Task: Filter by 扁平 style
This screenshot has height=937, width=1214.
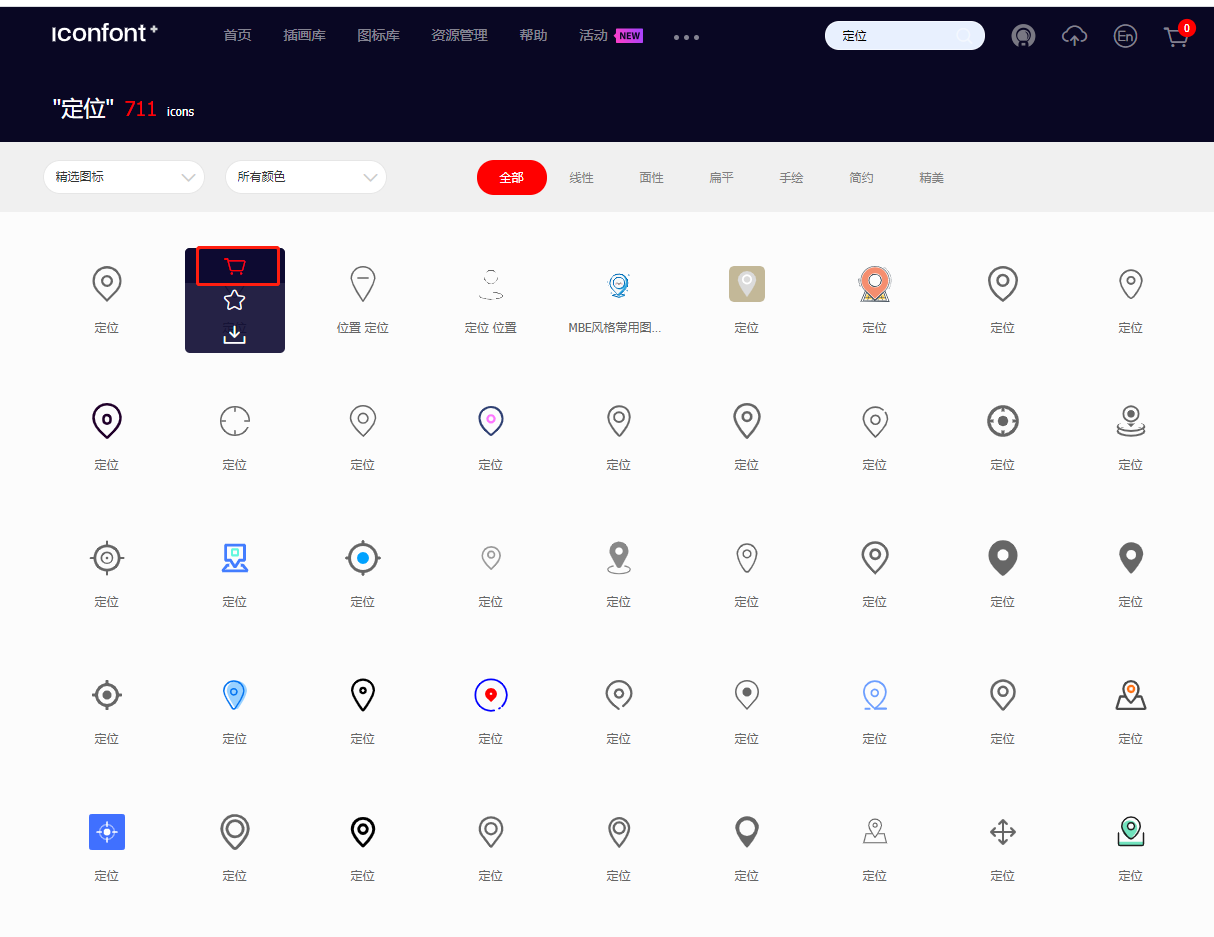Action: [x=721, y=178]
